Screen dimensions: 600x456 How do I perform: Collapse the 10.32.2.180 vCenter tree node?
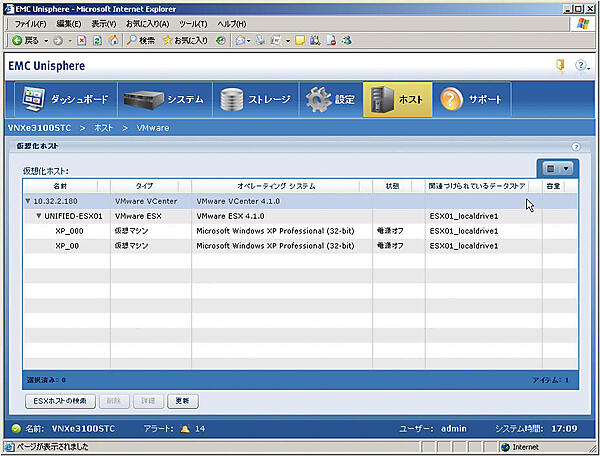point(28,201)
